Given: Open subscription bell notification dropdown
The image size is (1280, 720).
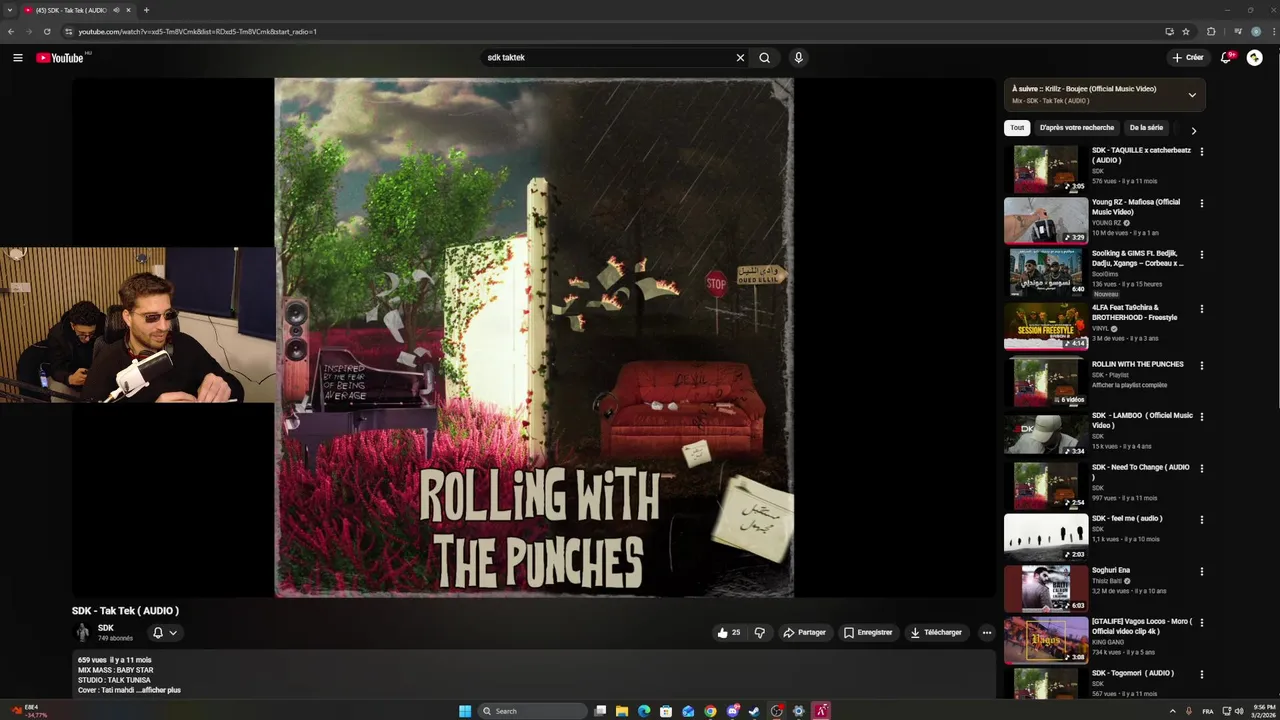Looking at the screenshot, I should tap(165, 632).
